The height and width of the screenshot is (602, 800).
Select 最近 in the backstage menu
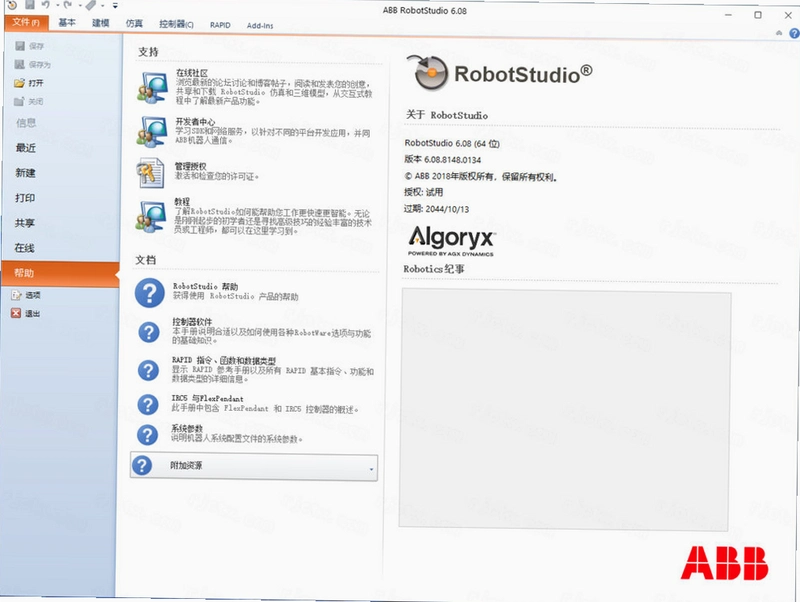click(26, 148)
